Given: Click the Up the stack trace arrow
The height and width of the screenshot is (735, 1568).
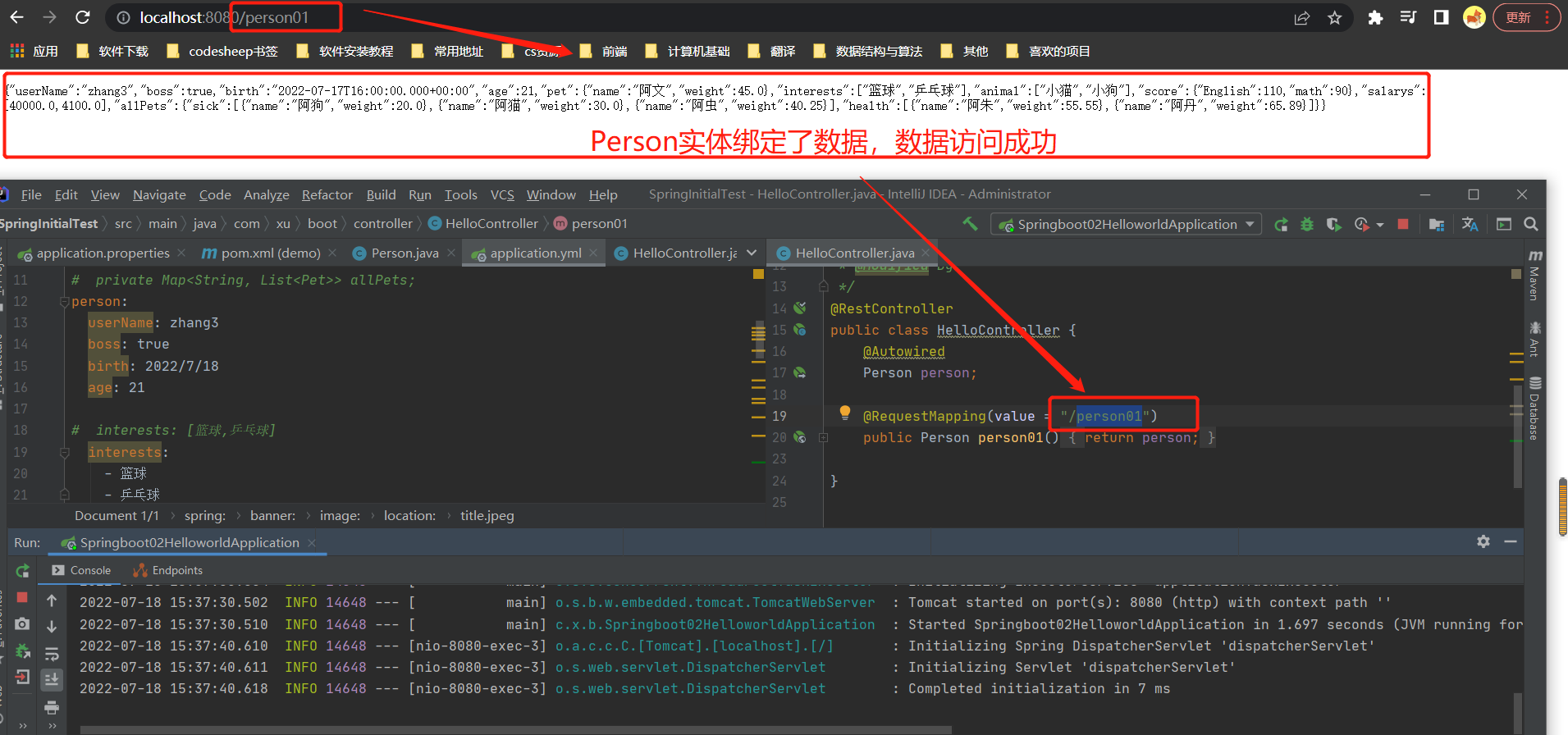Looking at the screenshot, I should (52, 601).
